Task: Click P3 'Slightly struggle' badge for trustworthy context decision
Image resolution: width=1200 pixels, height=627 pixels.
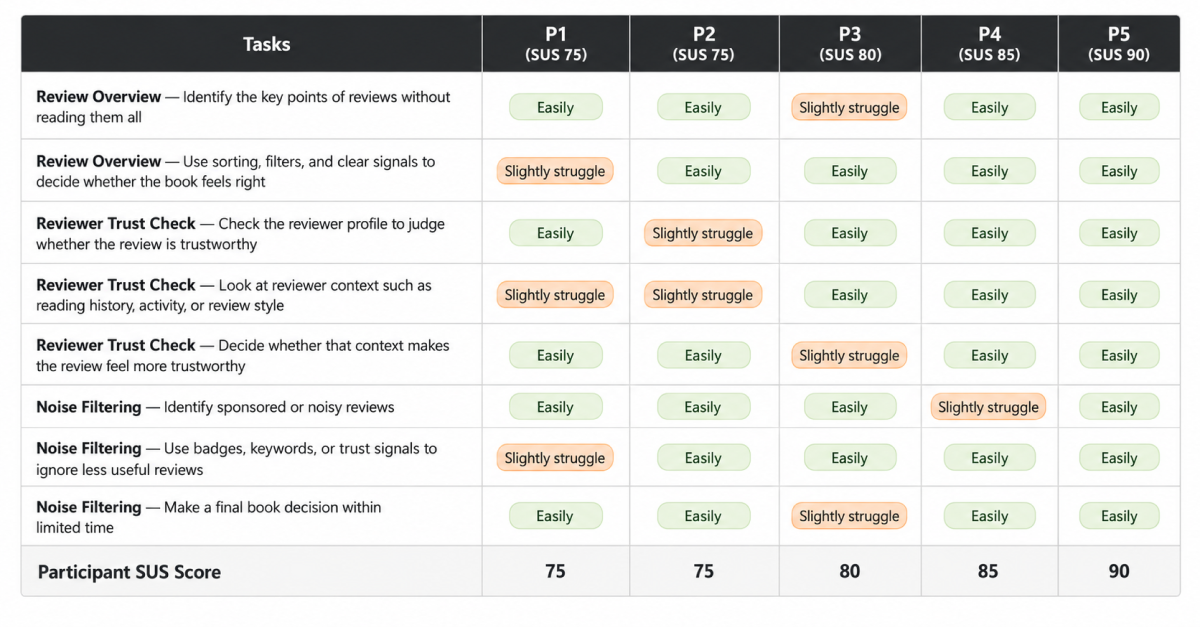Action: point(849,355)
